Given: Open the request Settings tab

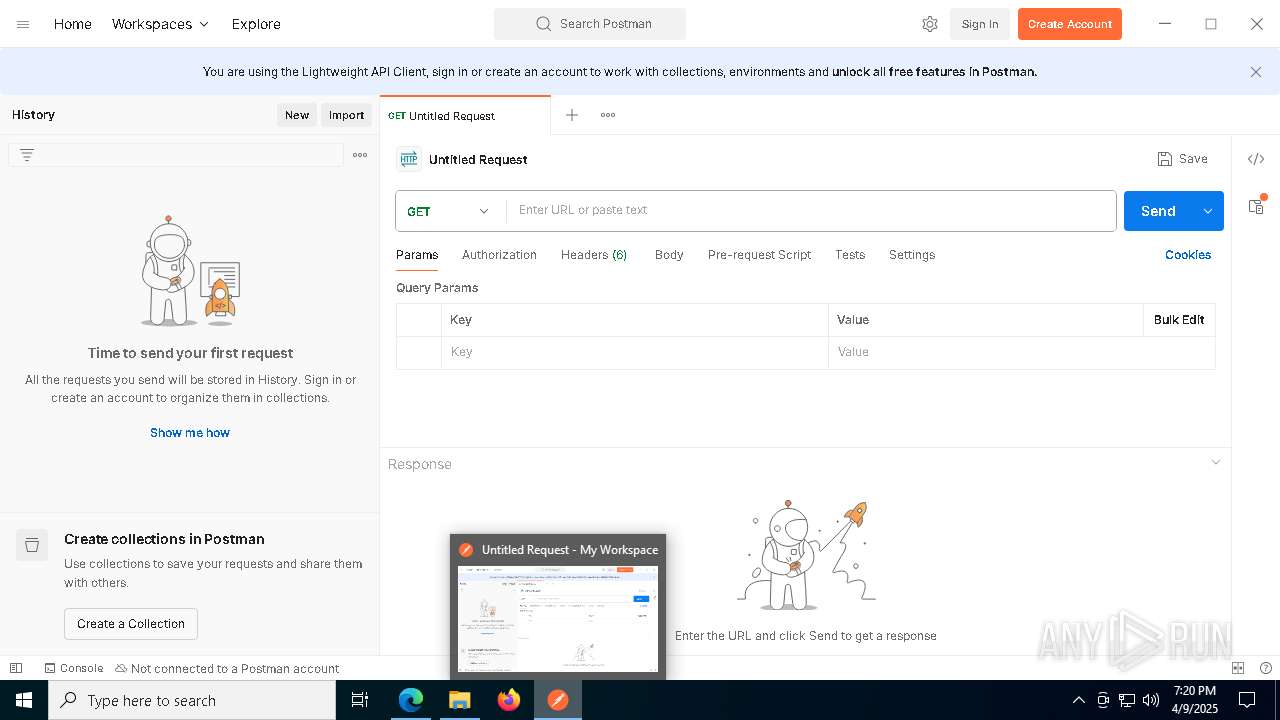Looking at the screenshot, I should [x=912, y=255].
